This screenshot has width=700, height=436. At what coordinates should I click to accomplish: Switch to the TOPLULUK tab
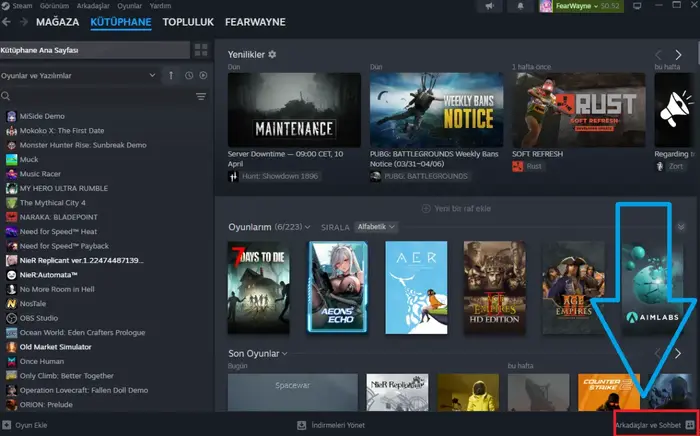tap(188, 22)
